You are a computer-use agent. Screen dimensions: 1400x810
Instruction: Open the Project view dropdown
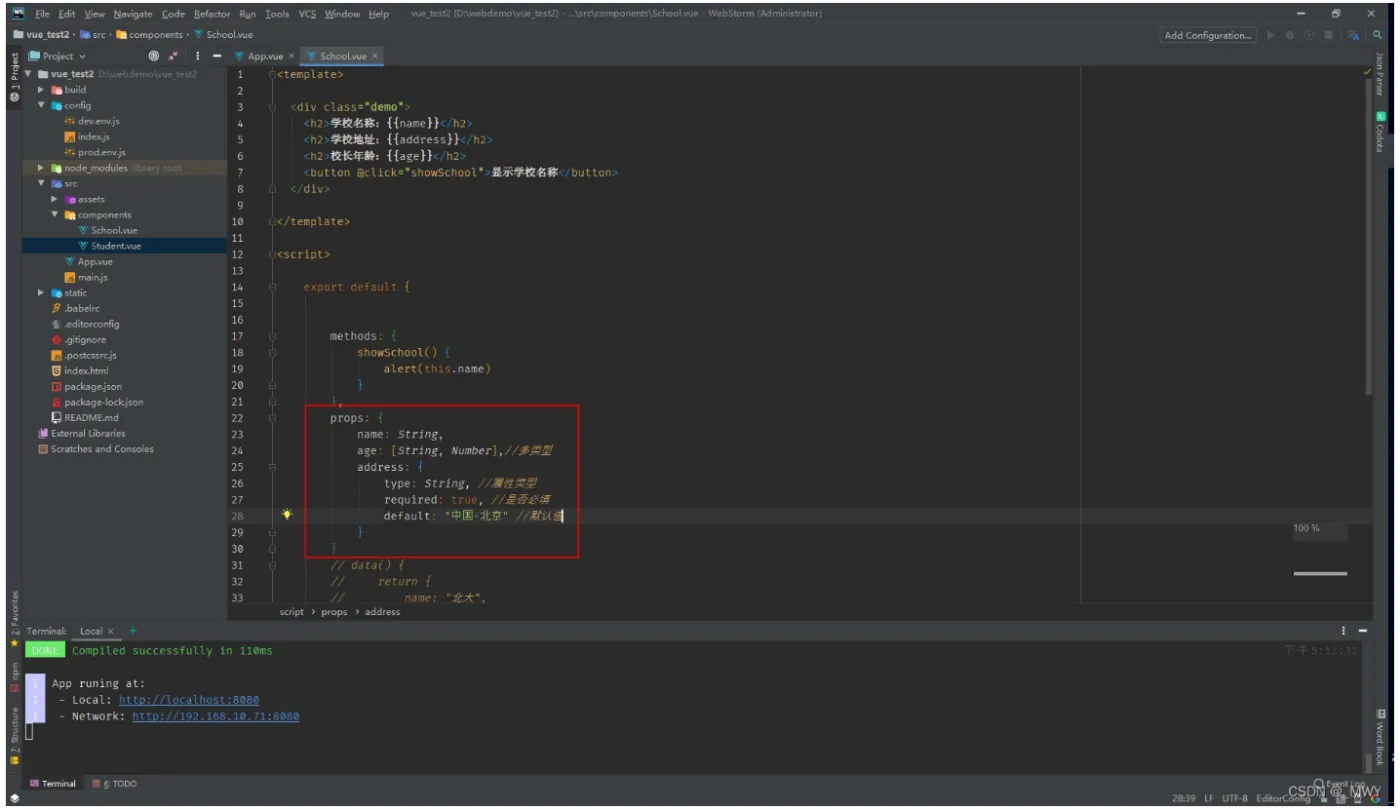pyautogui.click(x=58, y=56)
